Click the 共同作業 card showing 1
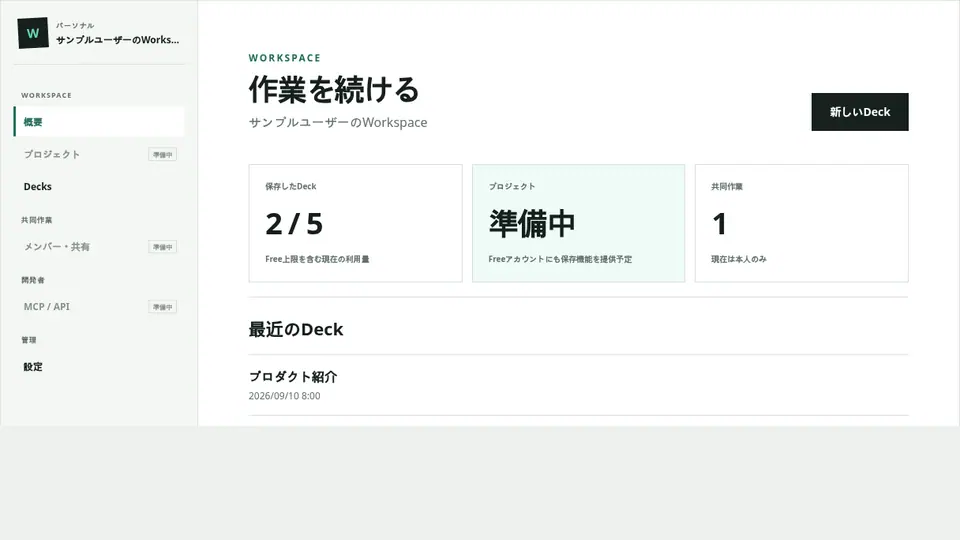960x540 pixels. click(x=801, y=223)
